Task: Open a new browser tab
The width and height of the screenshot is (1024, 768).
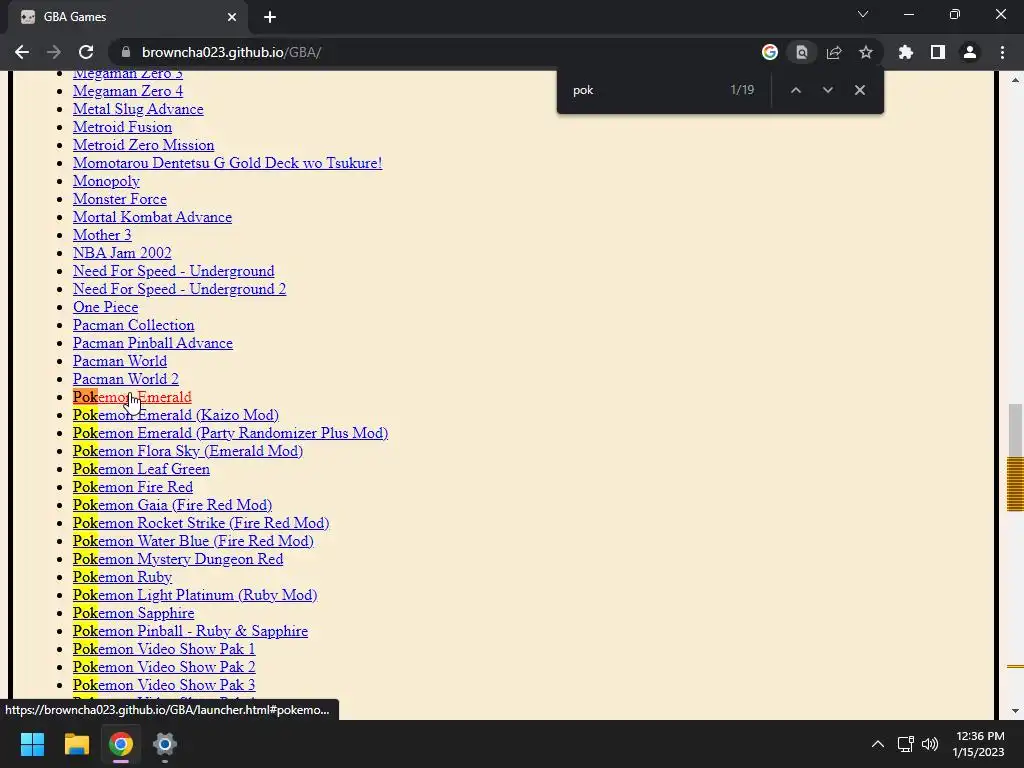Action: 270,17
